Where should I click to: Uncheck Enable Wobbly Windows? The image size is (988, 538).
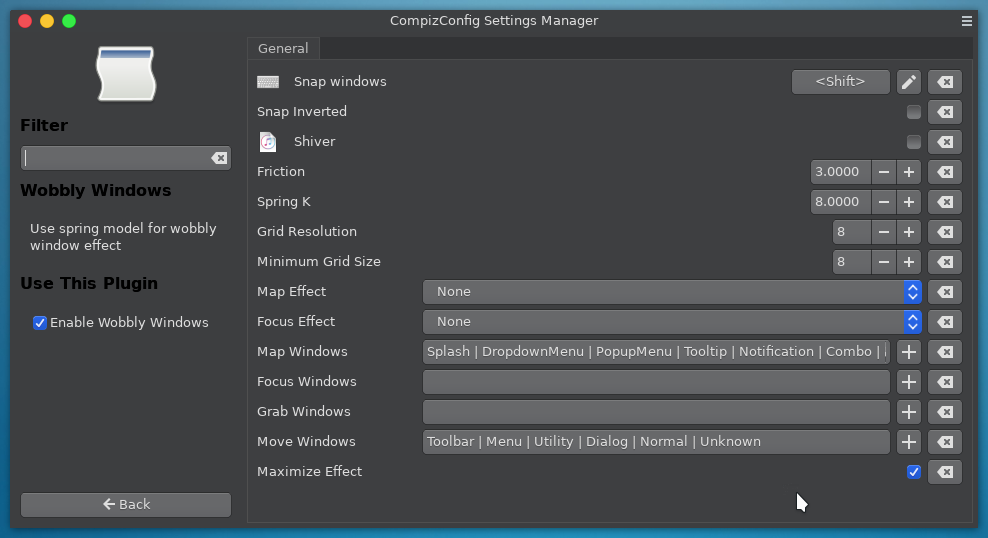tap(40, 323)
